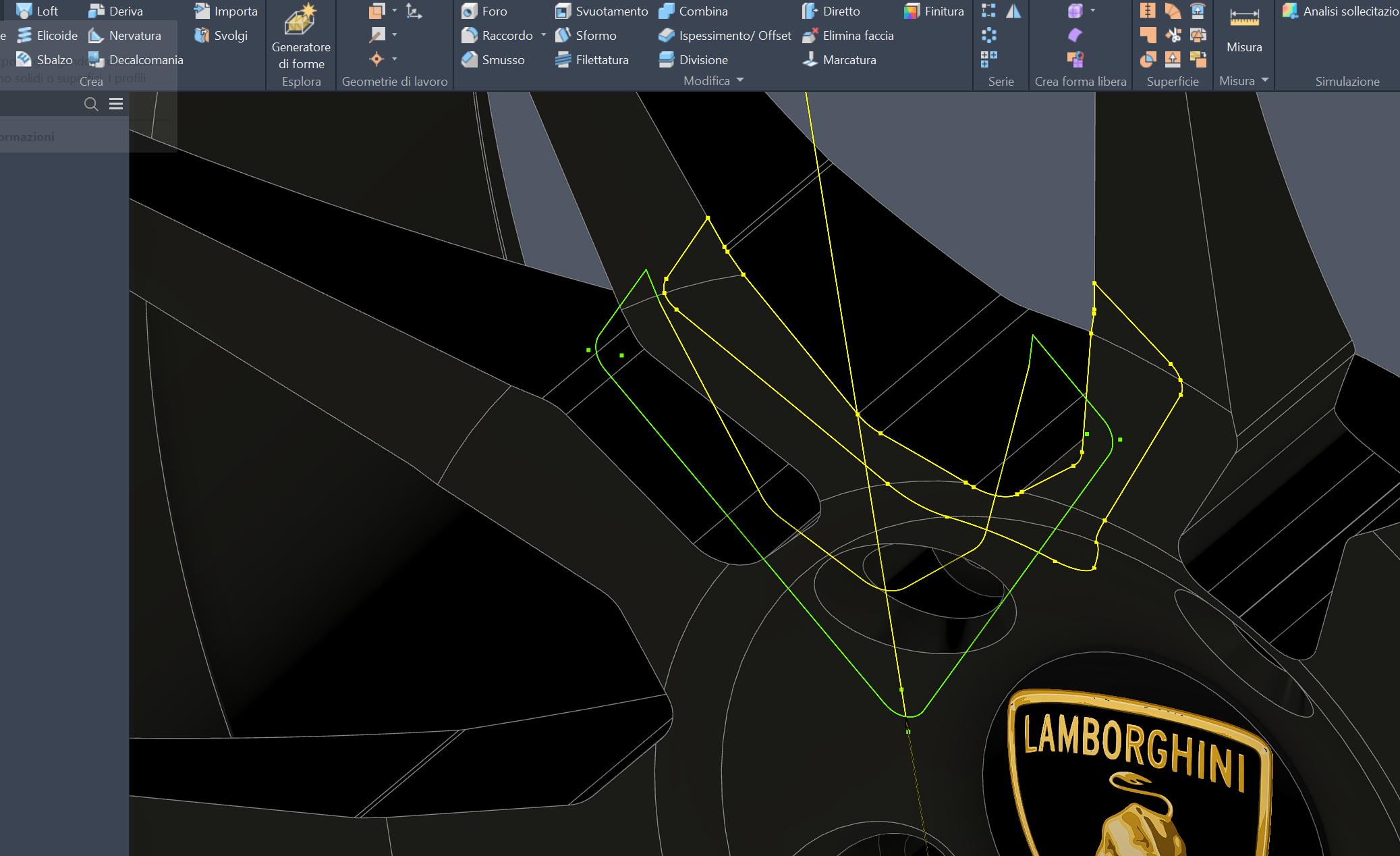Select the extend surface icon
1400x856 pixels.
click(x=1173, y=59)
